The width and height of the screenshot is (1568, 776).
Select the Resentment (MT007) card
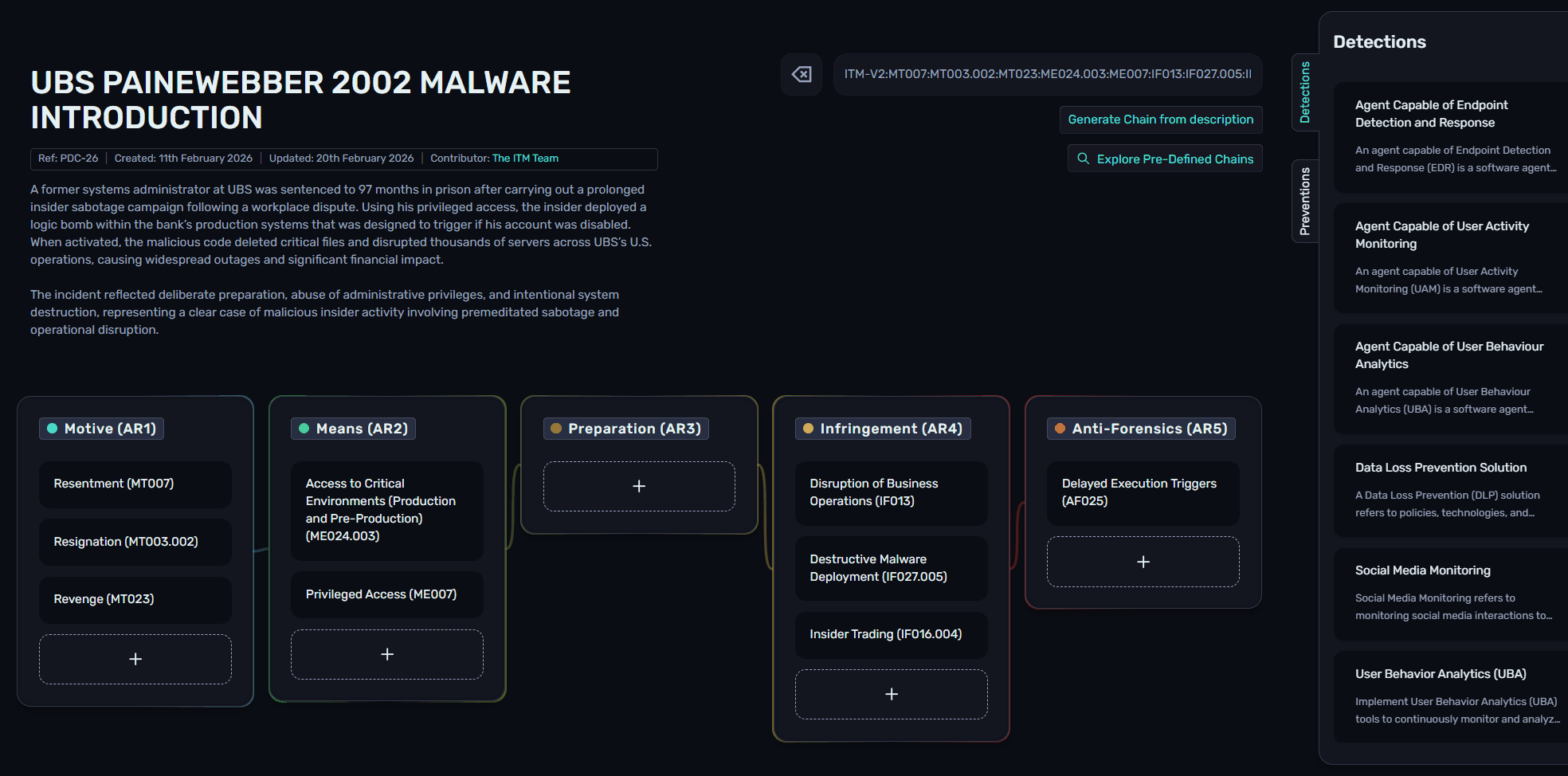135,484
